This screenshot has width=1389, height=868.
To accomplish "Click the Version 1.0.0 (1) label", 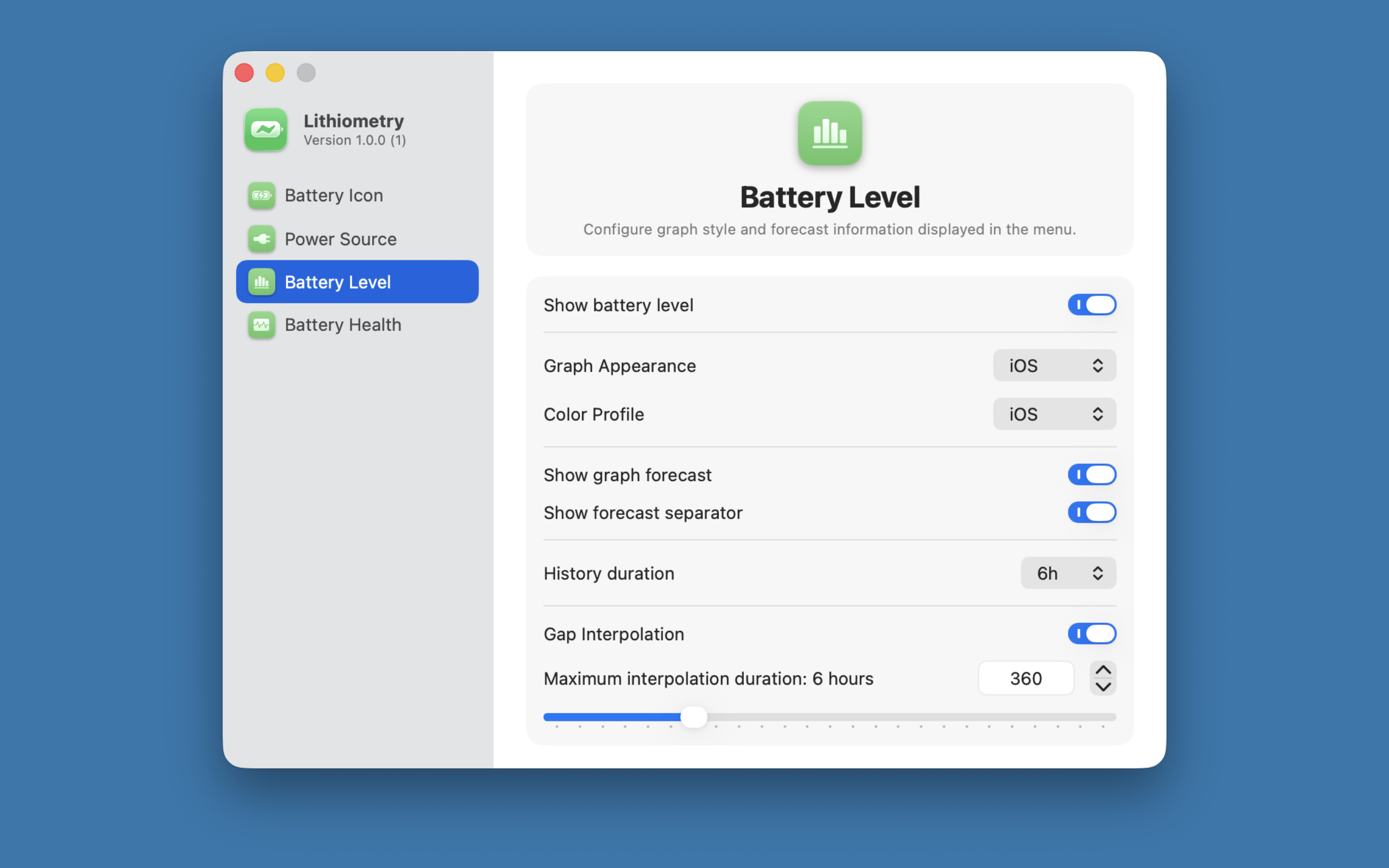I will (355, 140).
